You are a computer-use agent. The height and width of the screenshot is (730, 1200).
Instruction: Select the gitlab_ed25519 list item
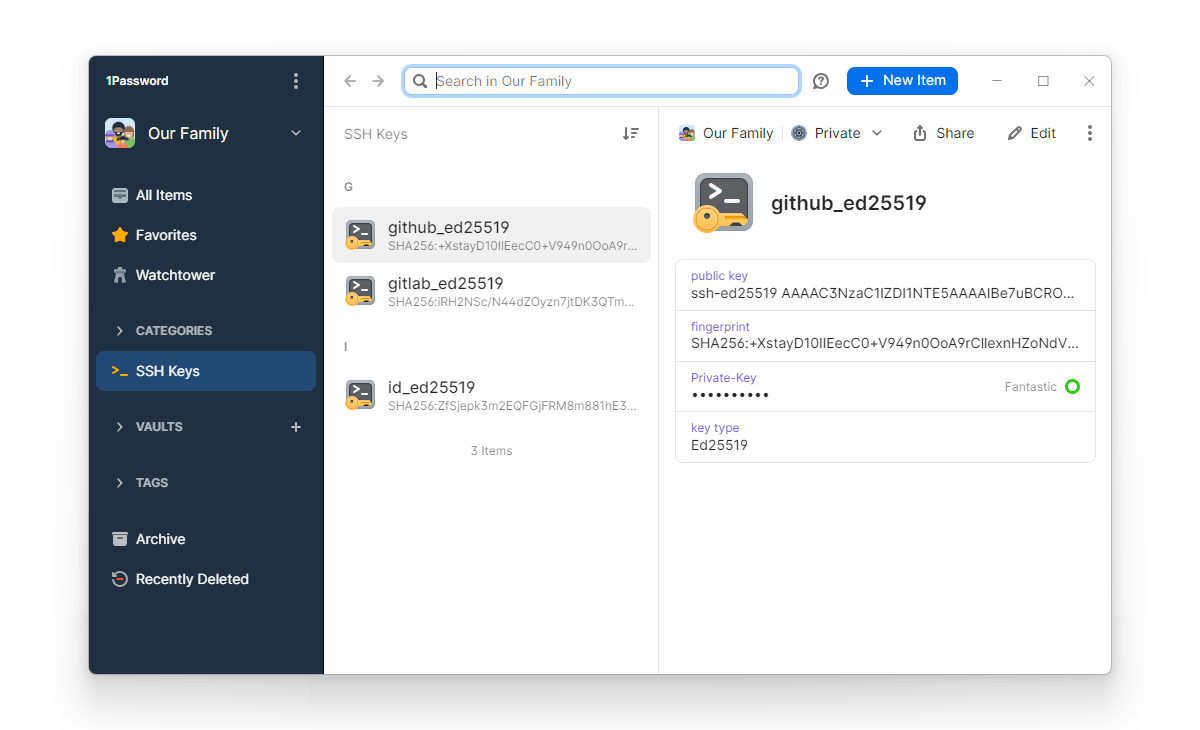(491, 291)
